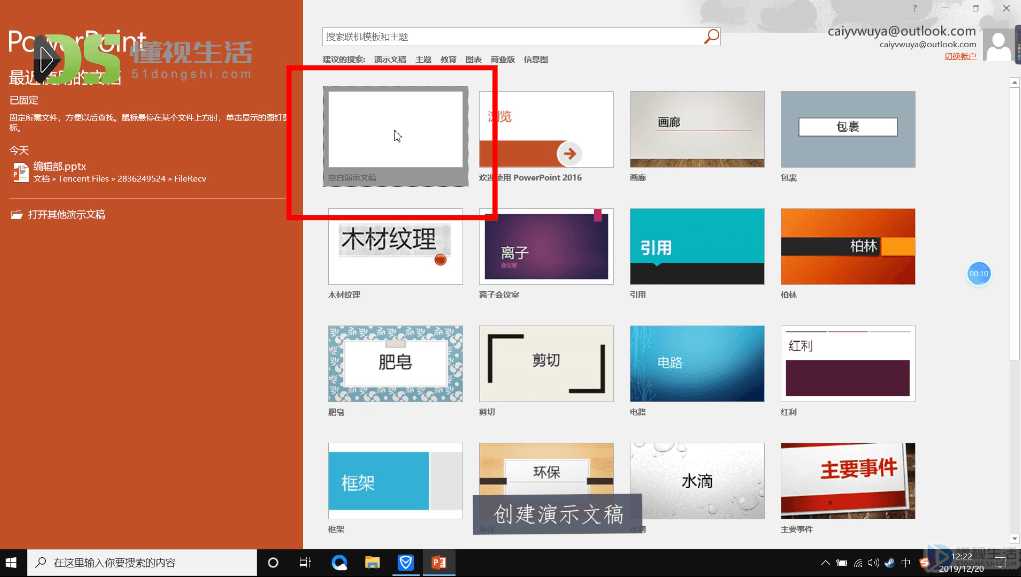Pick the 水滴 (Droplet) template
This screenshot has width=1021, height=577.
click(x=697, y=481)
